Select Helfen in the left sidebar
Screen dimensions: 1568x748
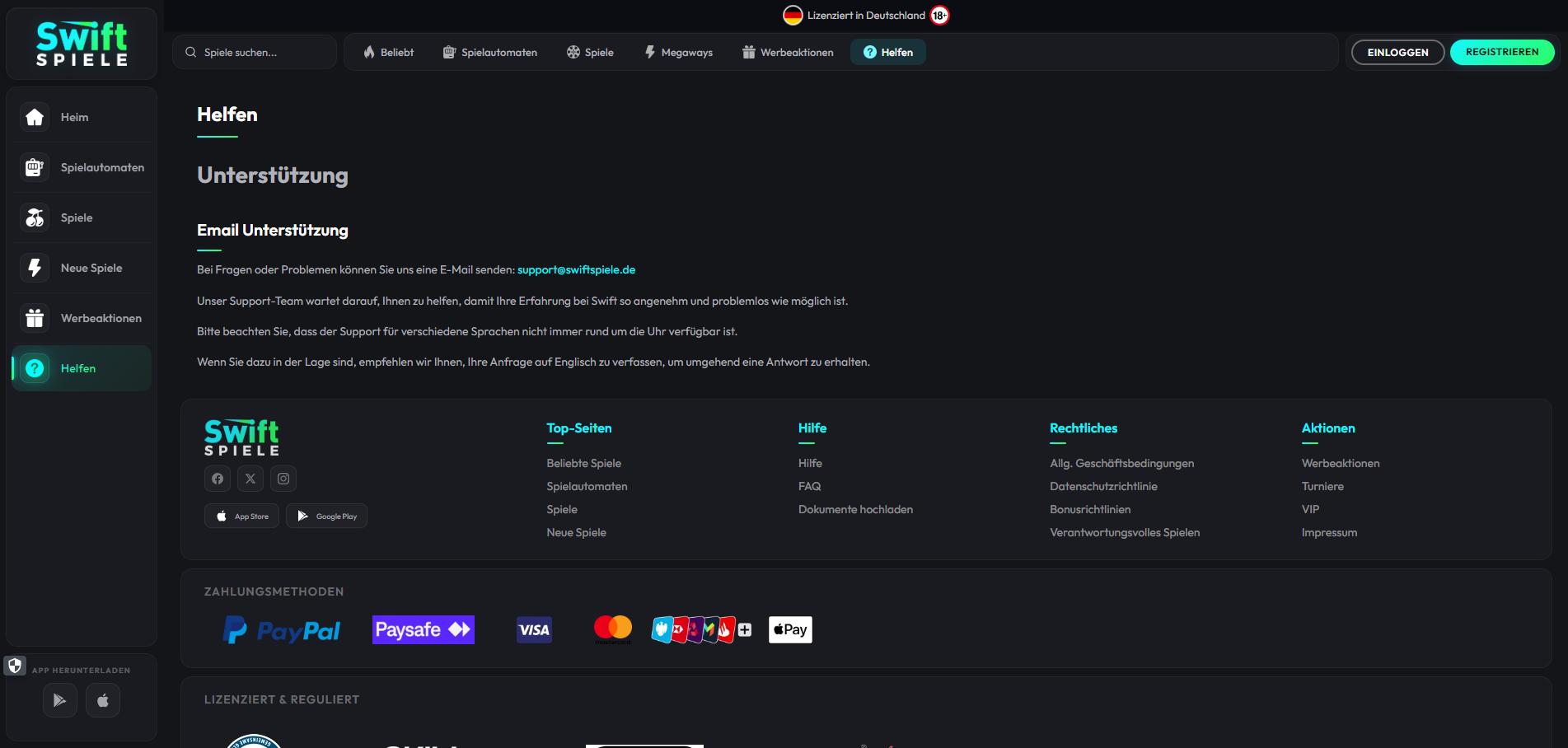click(82, 368)
